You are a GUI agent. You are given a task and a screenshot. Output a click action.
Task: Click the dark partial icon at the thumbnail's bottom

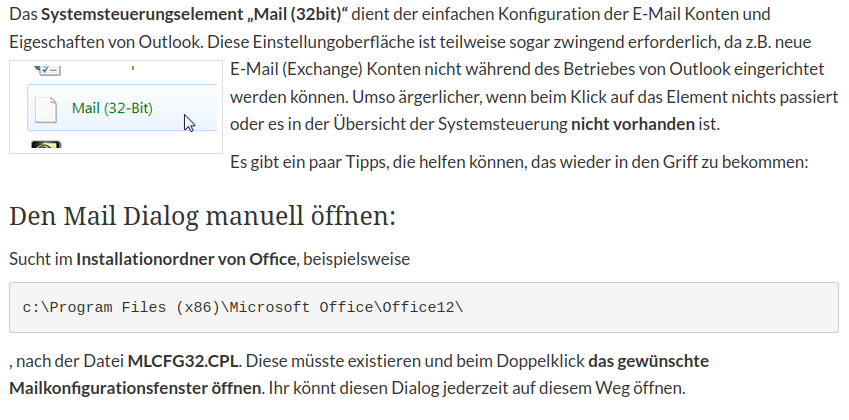46,145
